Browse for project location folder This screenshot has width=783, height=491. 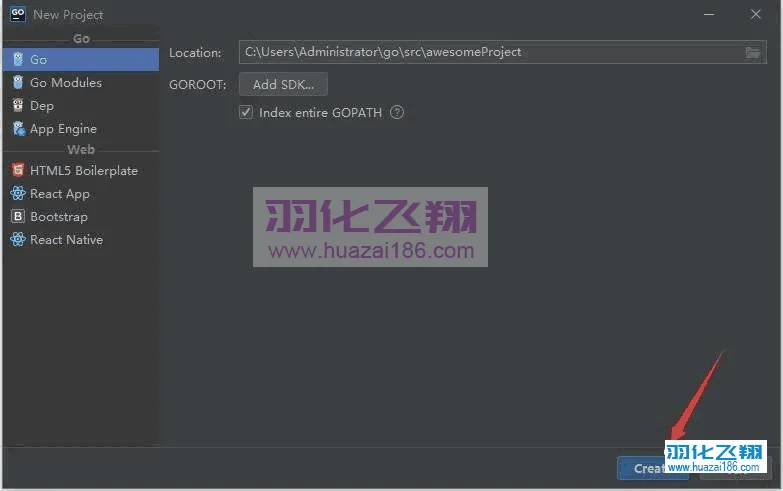tap(753, 52)
